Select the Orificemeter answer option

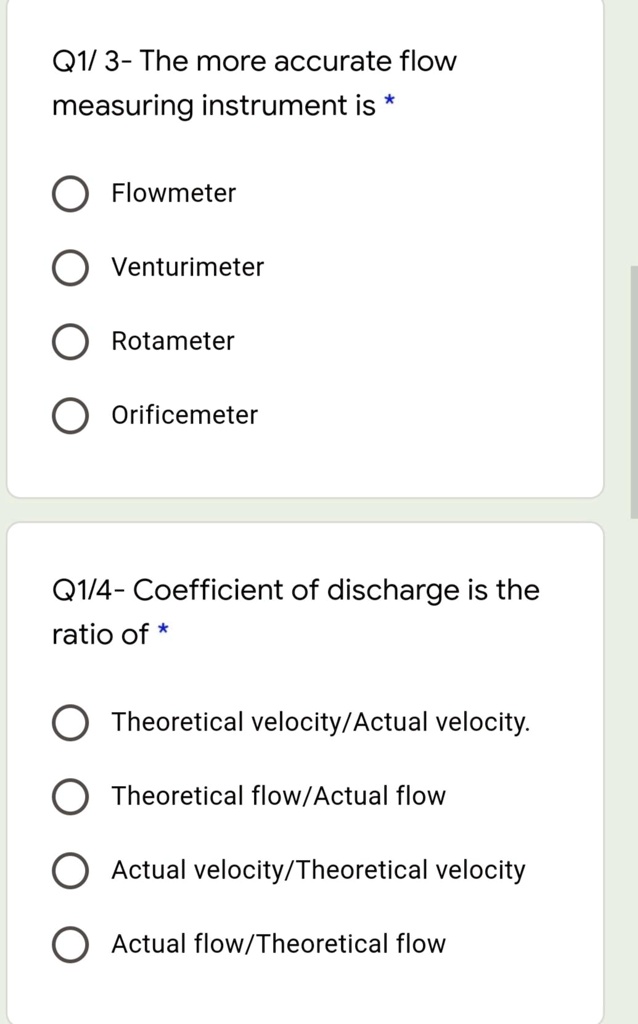(x=70, y=415)
